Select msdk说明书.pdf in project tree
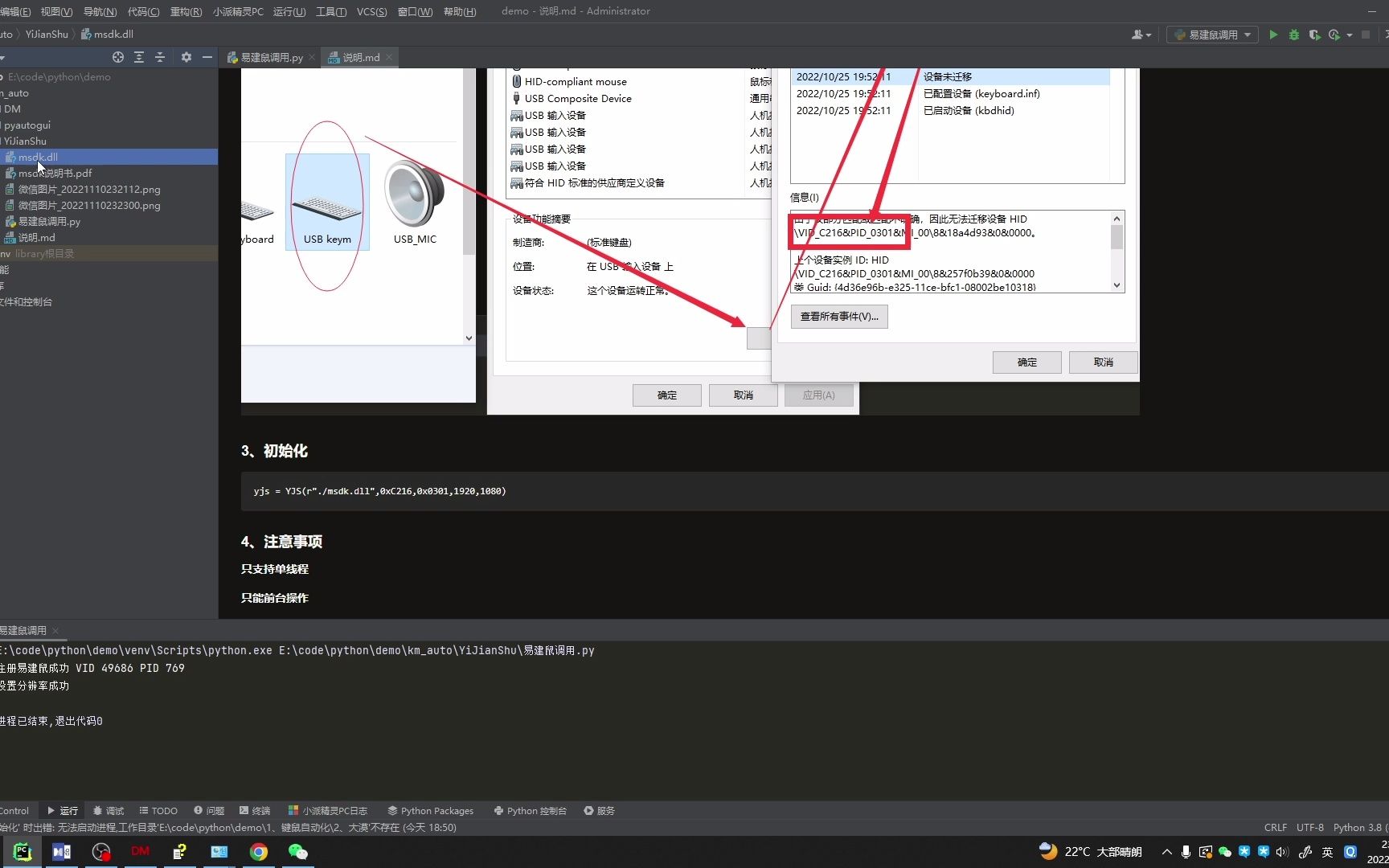 coord(109,173)
